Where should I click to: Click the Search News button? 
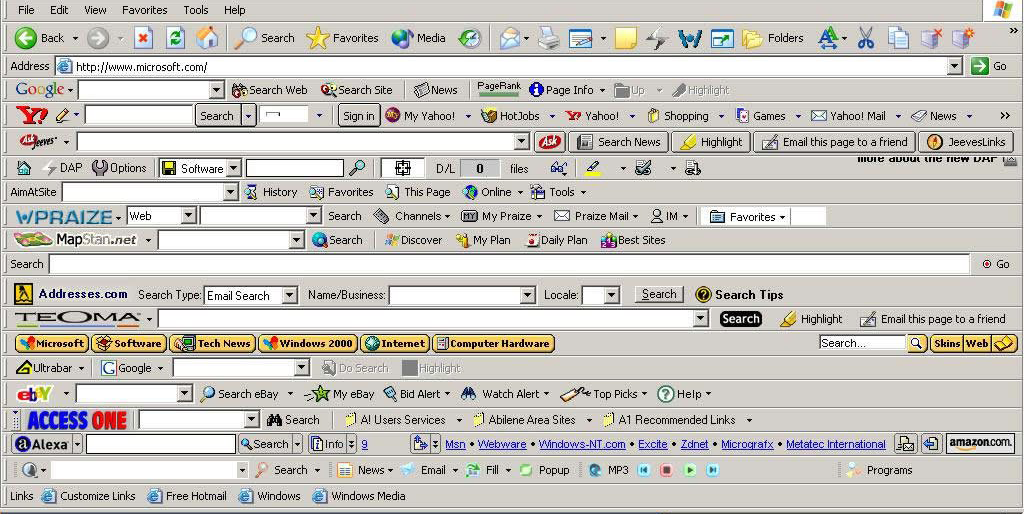tap(617, 142)
